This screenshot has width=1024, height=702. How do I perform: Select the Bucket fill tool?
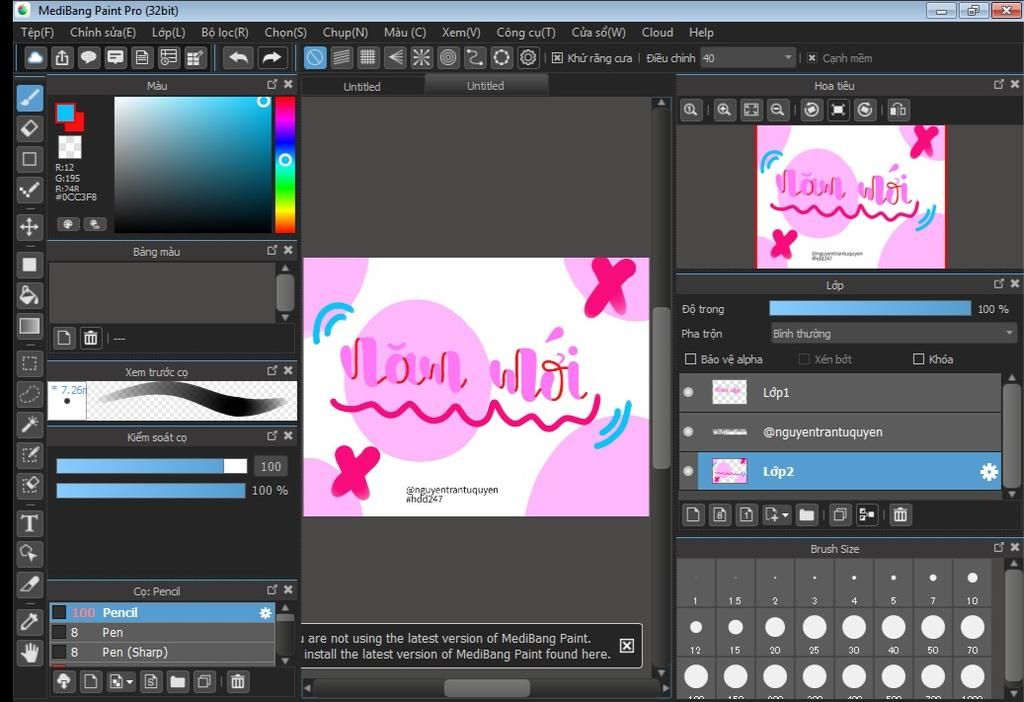[29, 295]
